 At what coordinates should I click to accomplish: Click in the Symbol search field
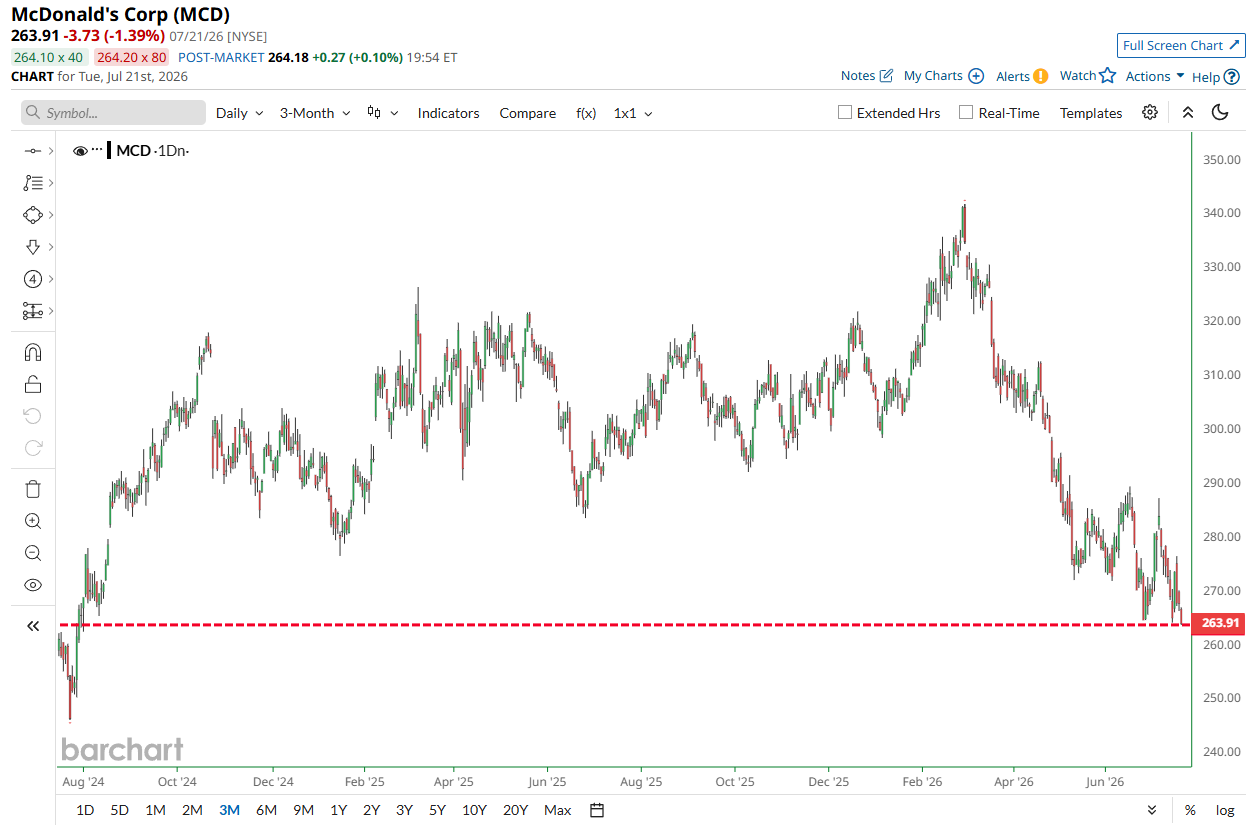point(113,113)
